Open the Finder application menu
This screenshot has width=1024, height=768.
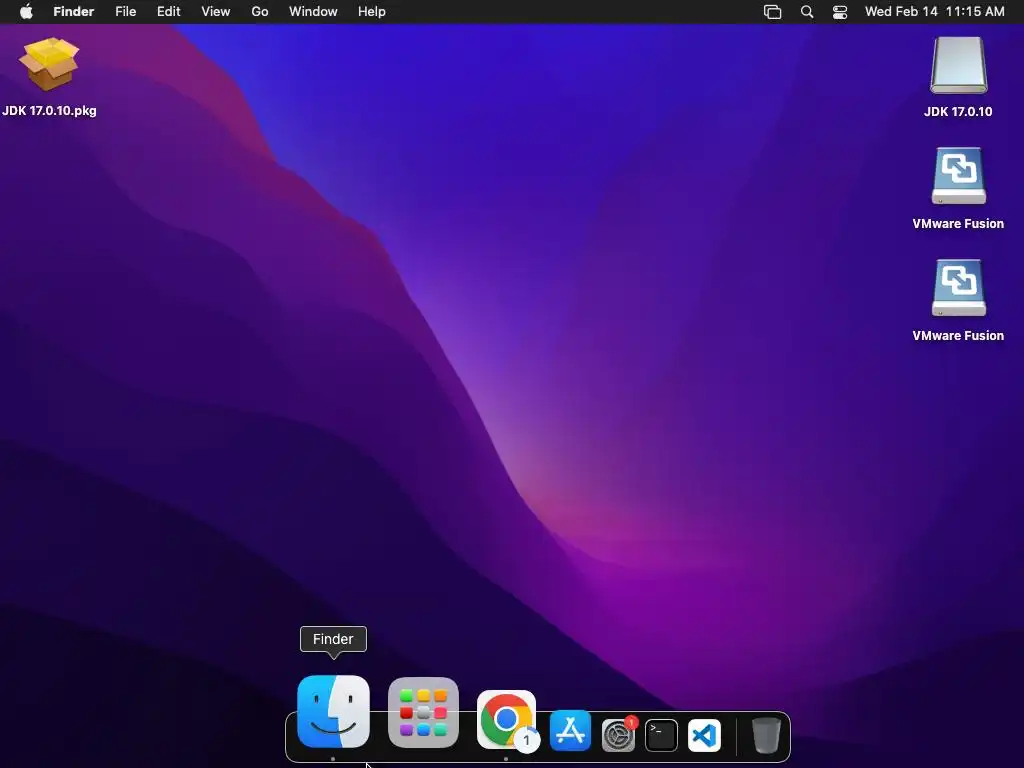point(74,12)
